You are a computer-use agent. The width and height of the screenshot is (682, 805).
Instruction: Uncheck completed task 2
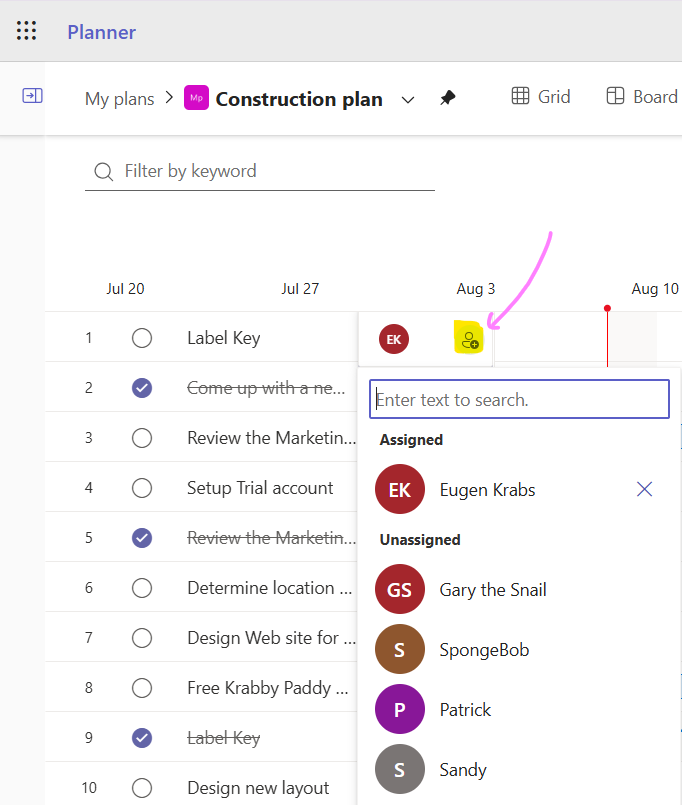coord(142,388)
